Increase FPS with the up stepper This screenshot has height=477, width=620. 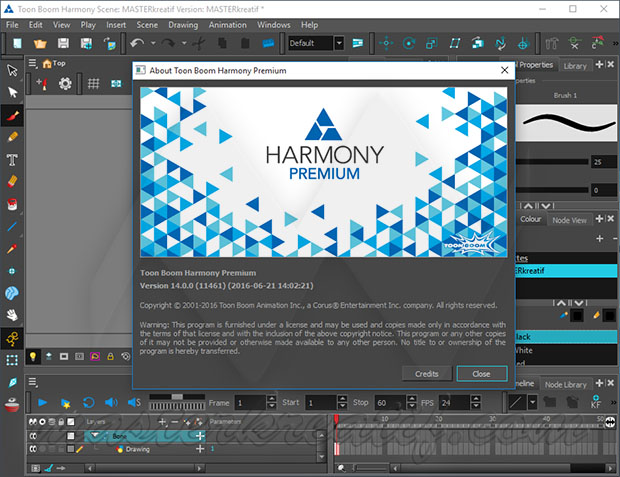[x=476, y=399]
